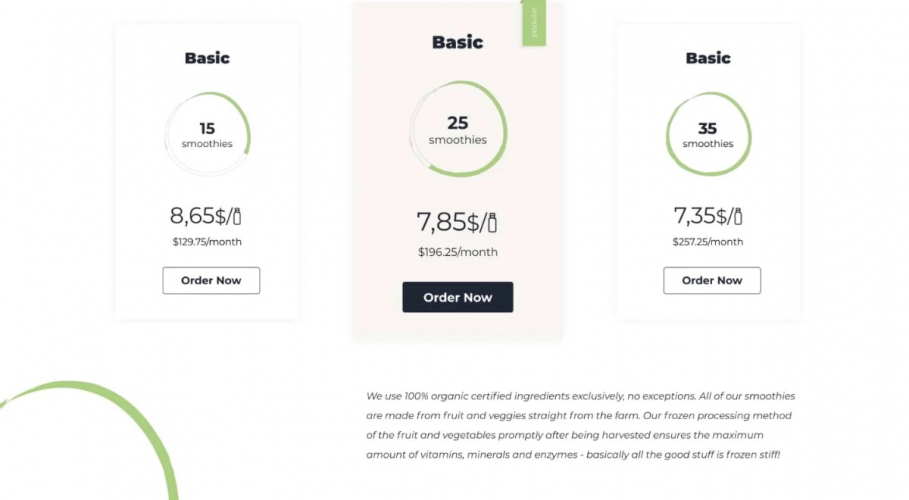
Task: Click the bottle icon beside the 7,35$ price
Action: coord(738,216)
